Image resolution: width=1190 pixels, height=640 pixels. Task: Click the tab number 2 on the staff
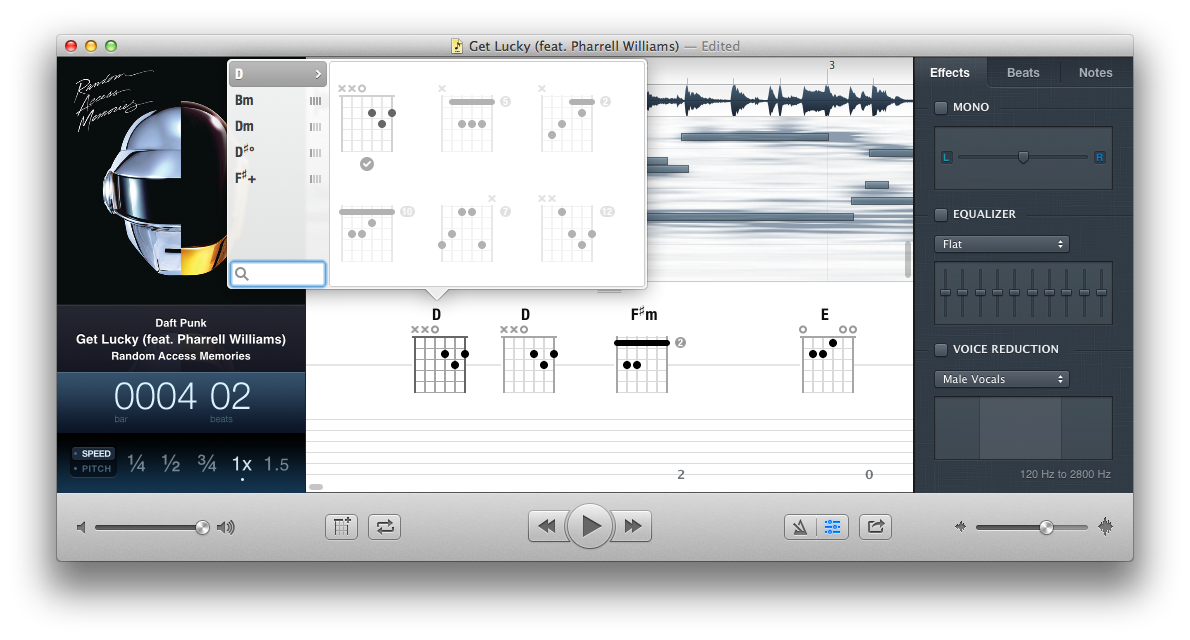tap(681, 474)
